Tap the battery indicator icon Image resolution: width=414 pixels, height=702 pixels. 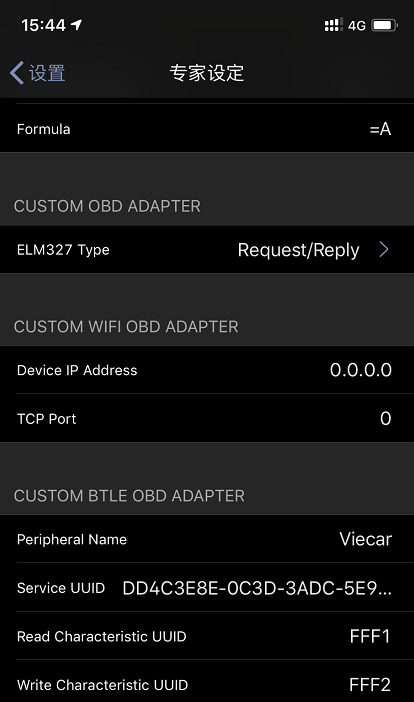[385, 25]
